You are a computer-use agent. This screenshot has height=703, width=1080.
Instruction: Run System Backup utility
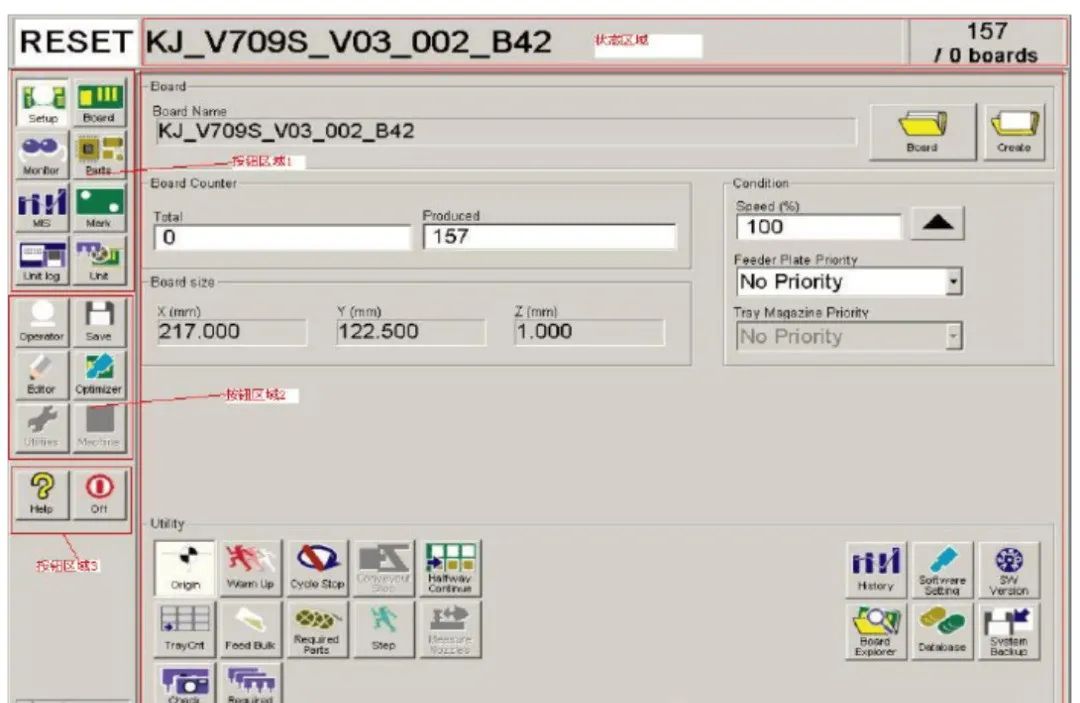tap(1007, 630)
